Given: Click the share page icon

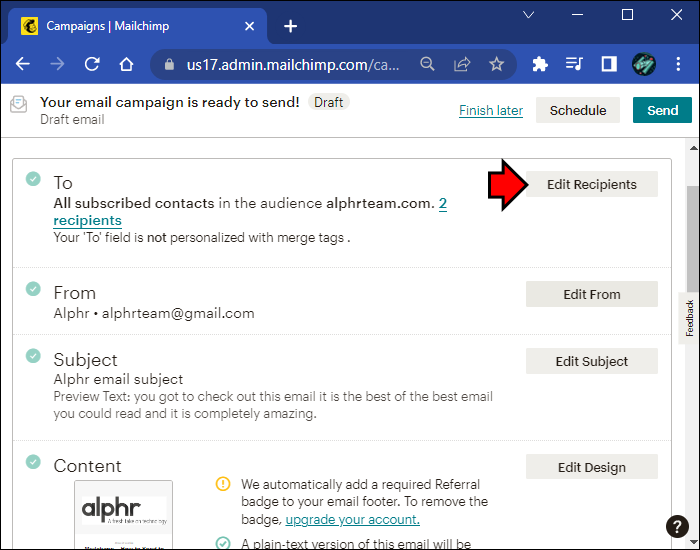Looking at the screenshot, I should (x=462, y=64).
